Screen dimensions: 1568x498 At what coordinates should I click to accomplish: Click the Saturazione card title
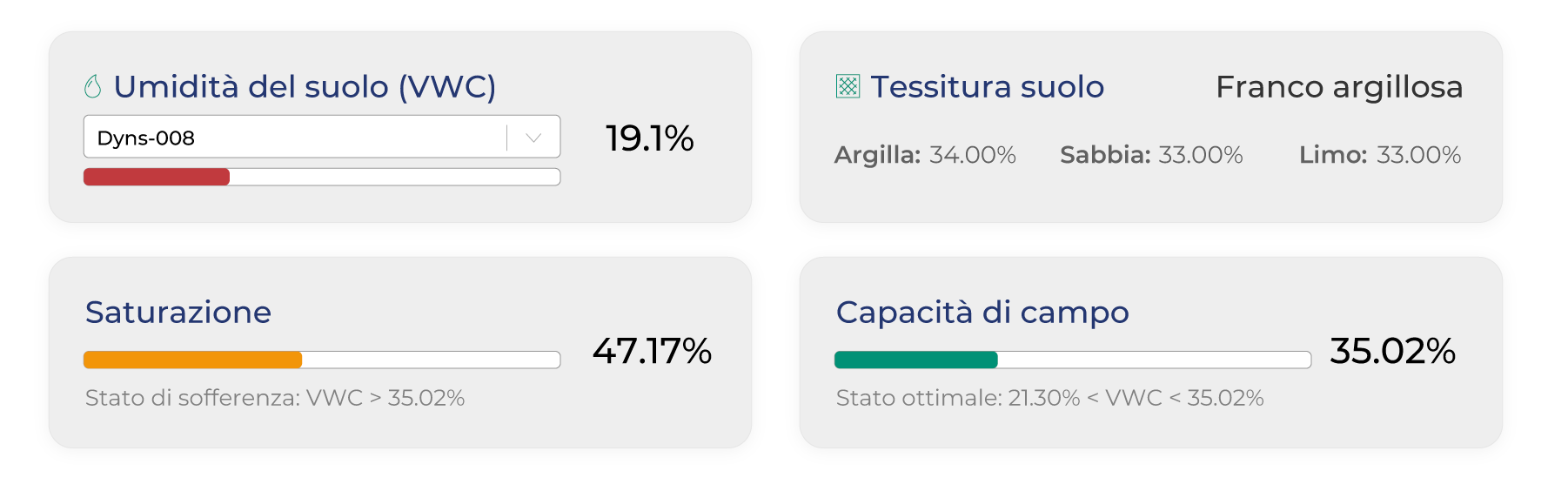coord(178,312)
